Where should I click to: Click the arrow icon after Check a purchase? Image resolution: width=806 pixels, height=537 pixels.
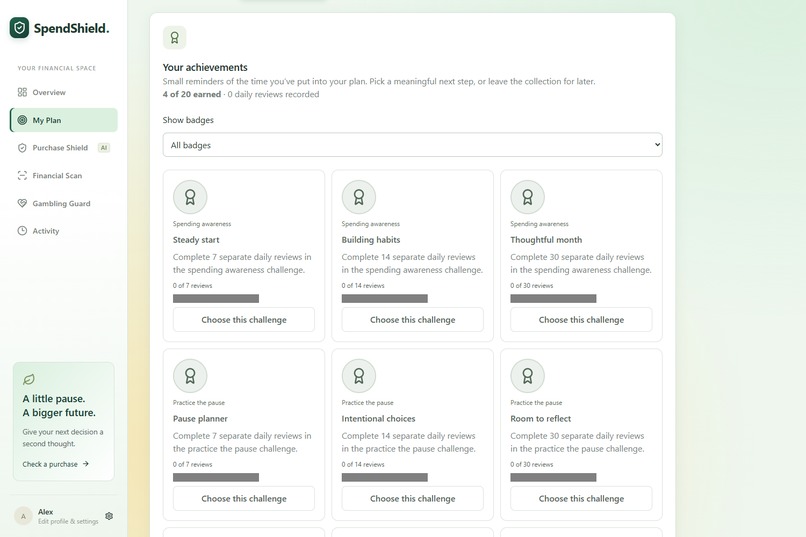tap(86, 464)
